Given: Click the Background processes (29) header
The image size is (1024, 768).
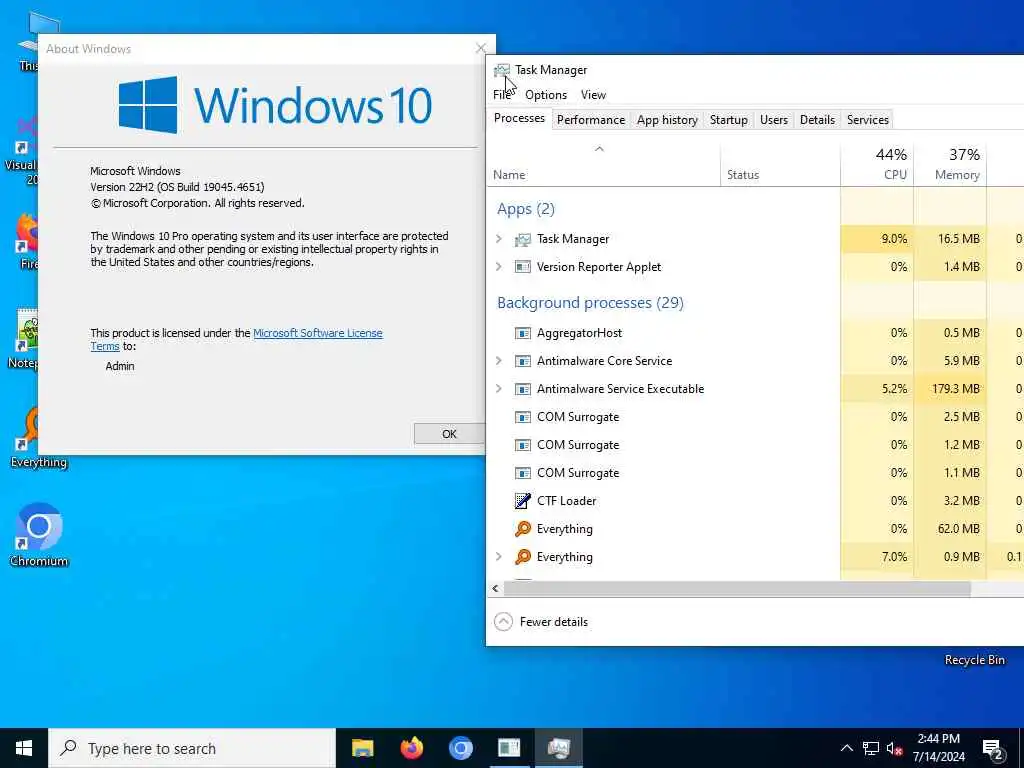Looking at the screenshot, I should [590, 303].
